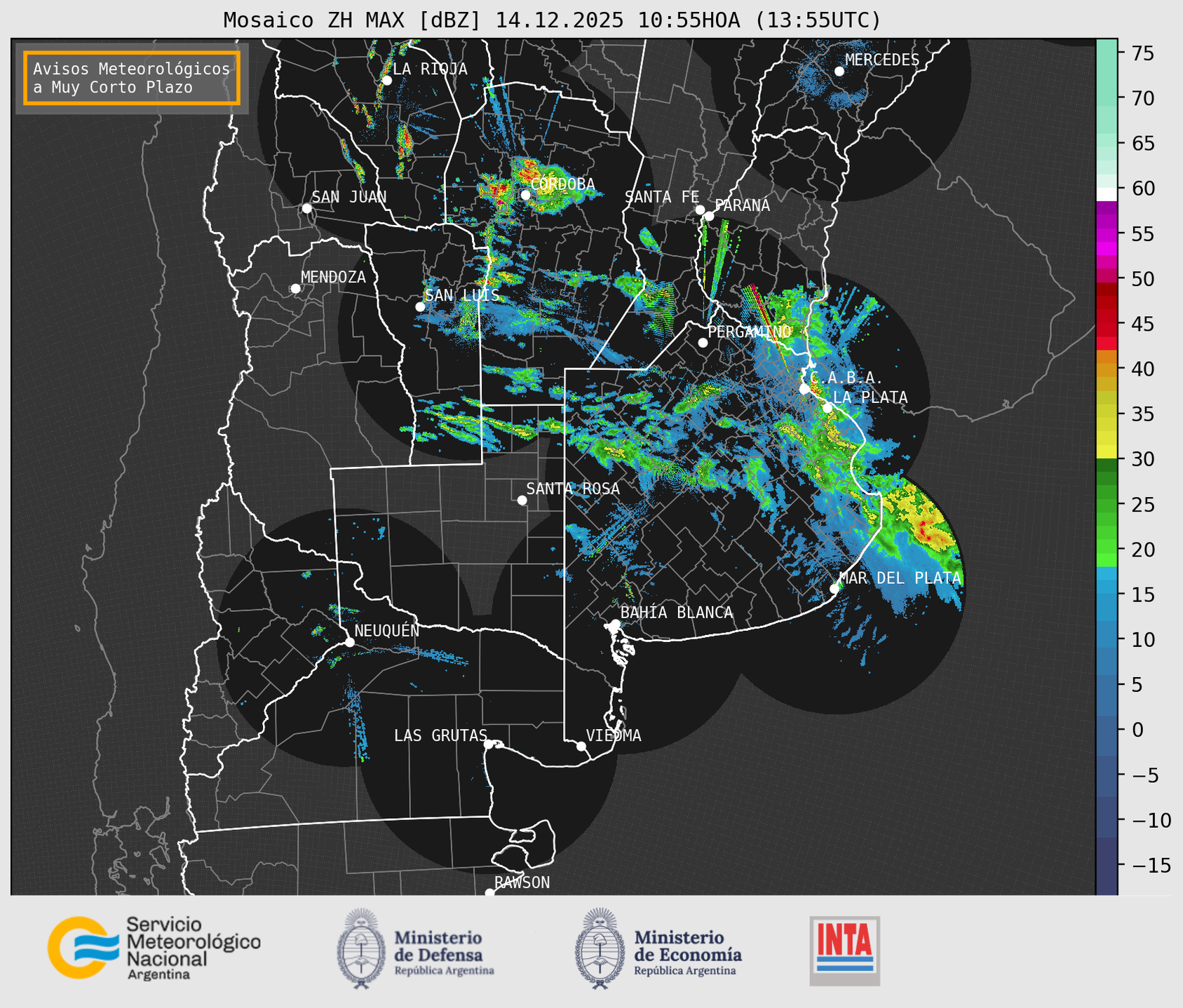Click the BAHÍA BLANCA map label
1183x1008 pixels.
[677, 613]
